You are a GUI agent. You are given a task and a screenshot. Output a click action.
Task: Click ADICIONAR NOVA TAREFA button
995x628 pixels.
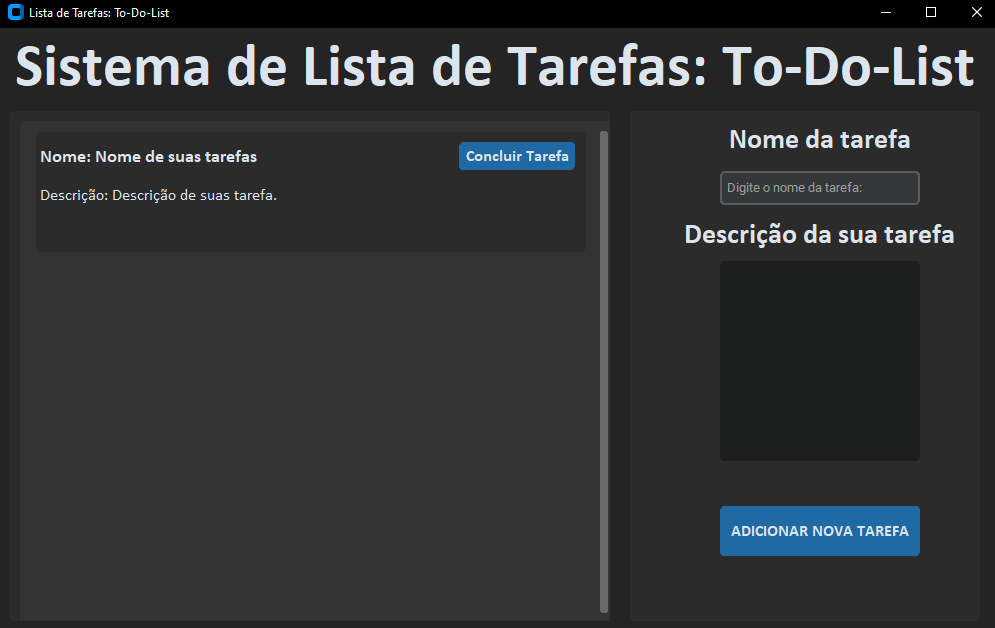pos(819,531)
